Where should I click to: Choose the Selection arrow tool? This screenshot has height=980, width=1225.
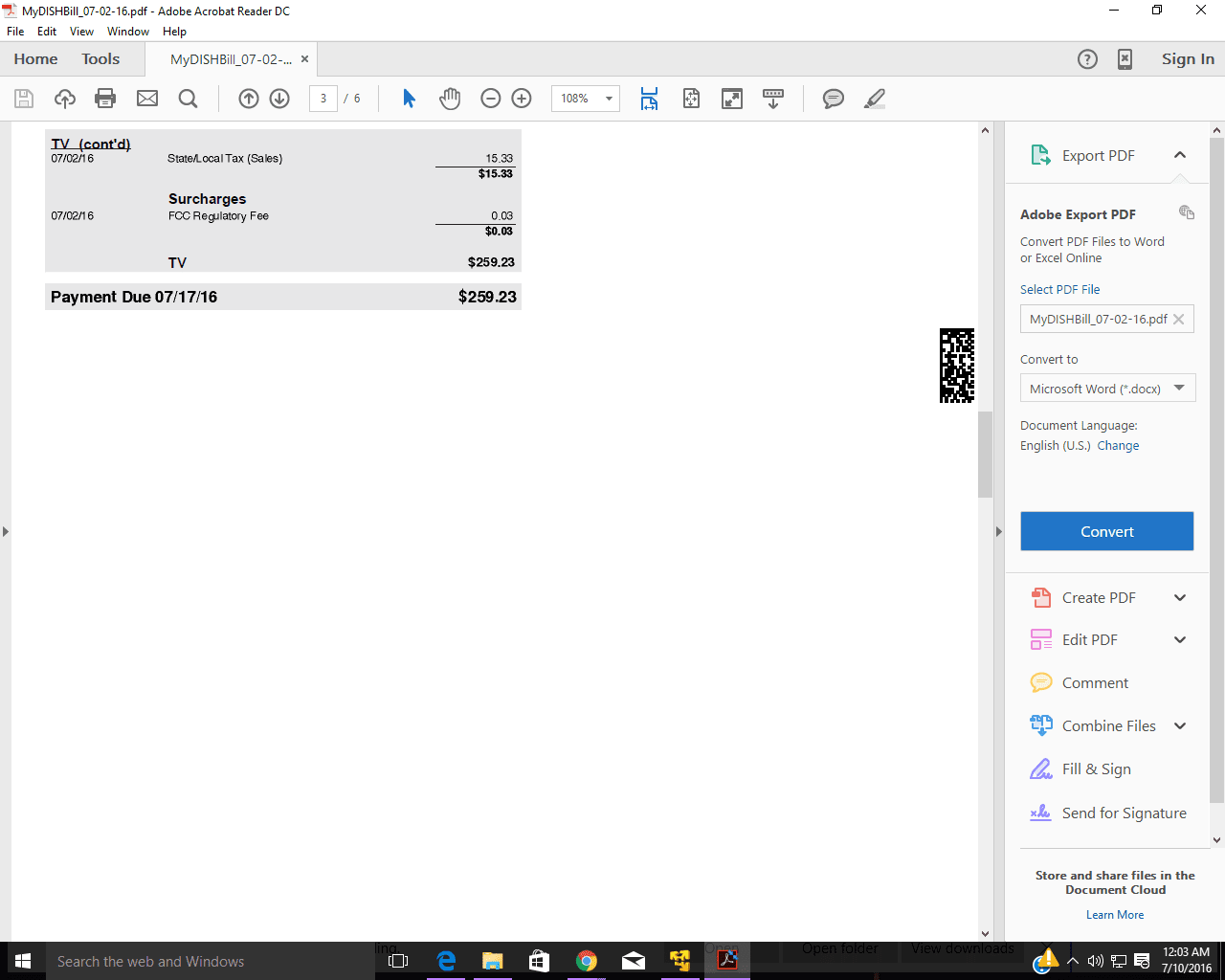pyautogui.click(x=409, y=99)
